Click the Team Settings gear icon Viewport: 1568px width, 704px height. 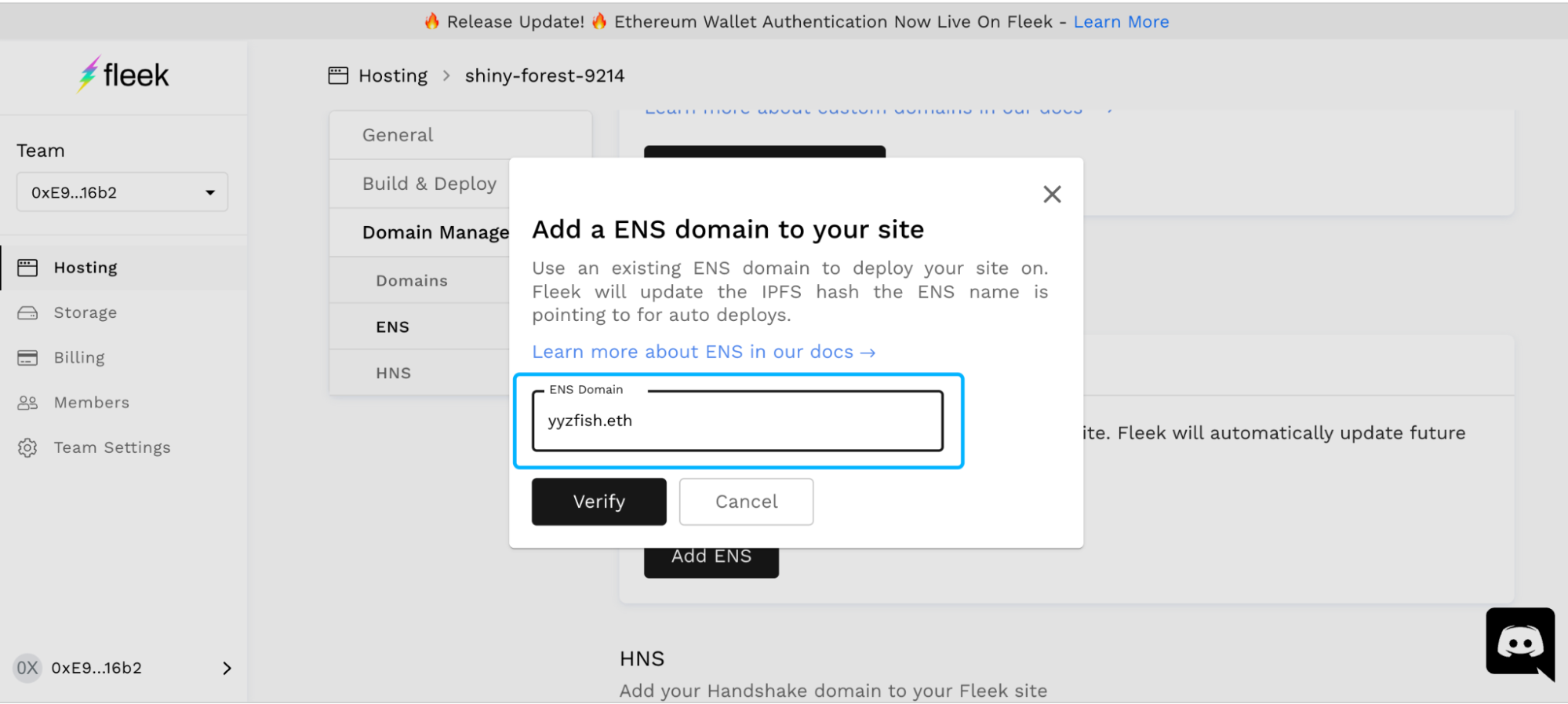click(27, 447)
